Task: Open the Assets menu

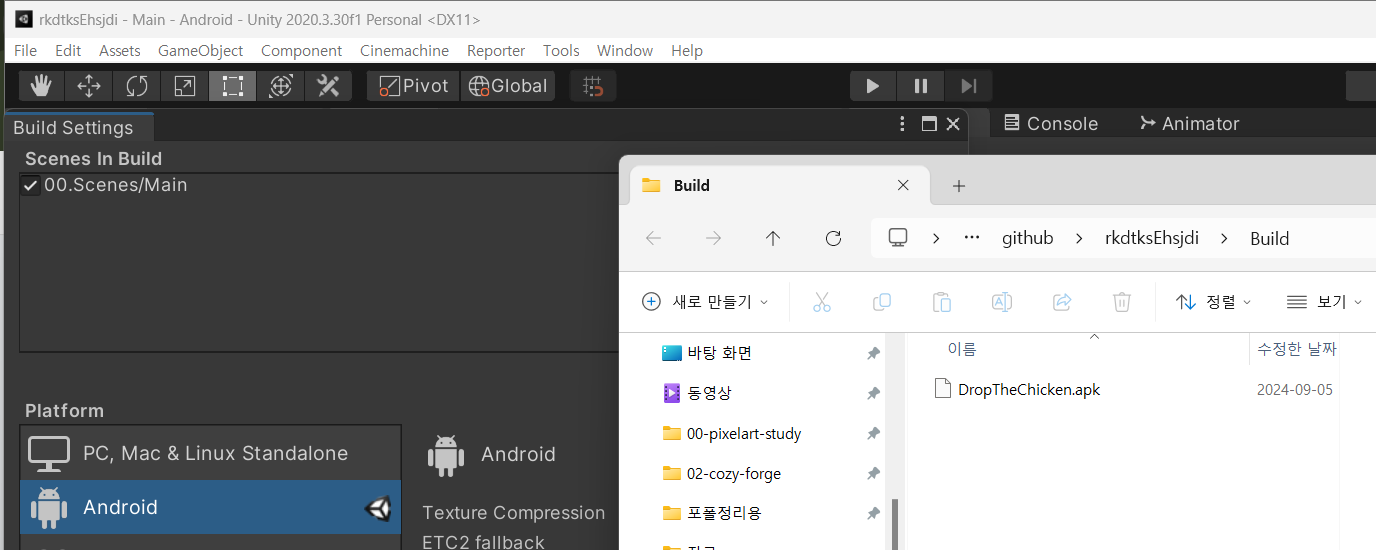Action: pyautogui.click(x=120, y=50)
